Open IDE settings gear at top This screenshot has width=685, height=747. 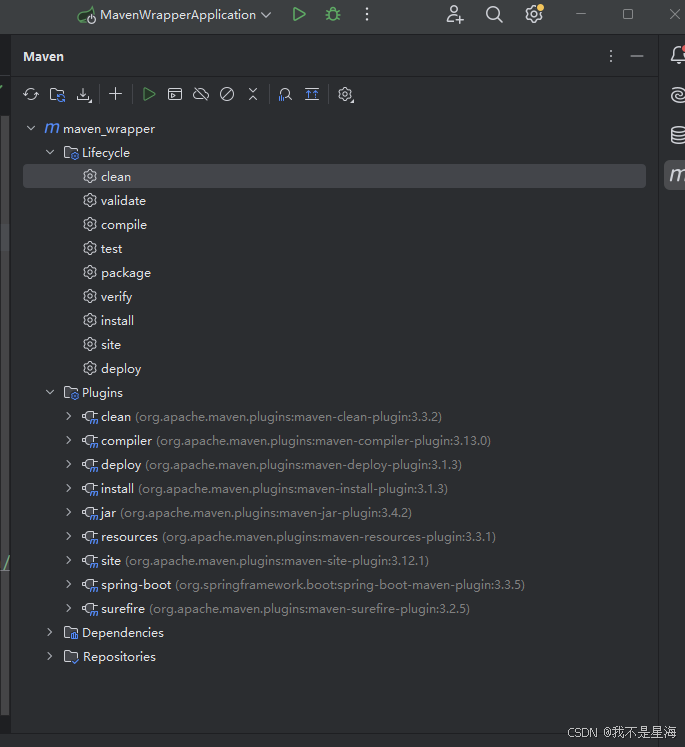[534, 14]
